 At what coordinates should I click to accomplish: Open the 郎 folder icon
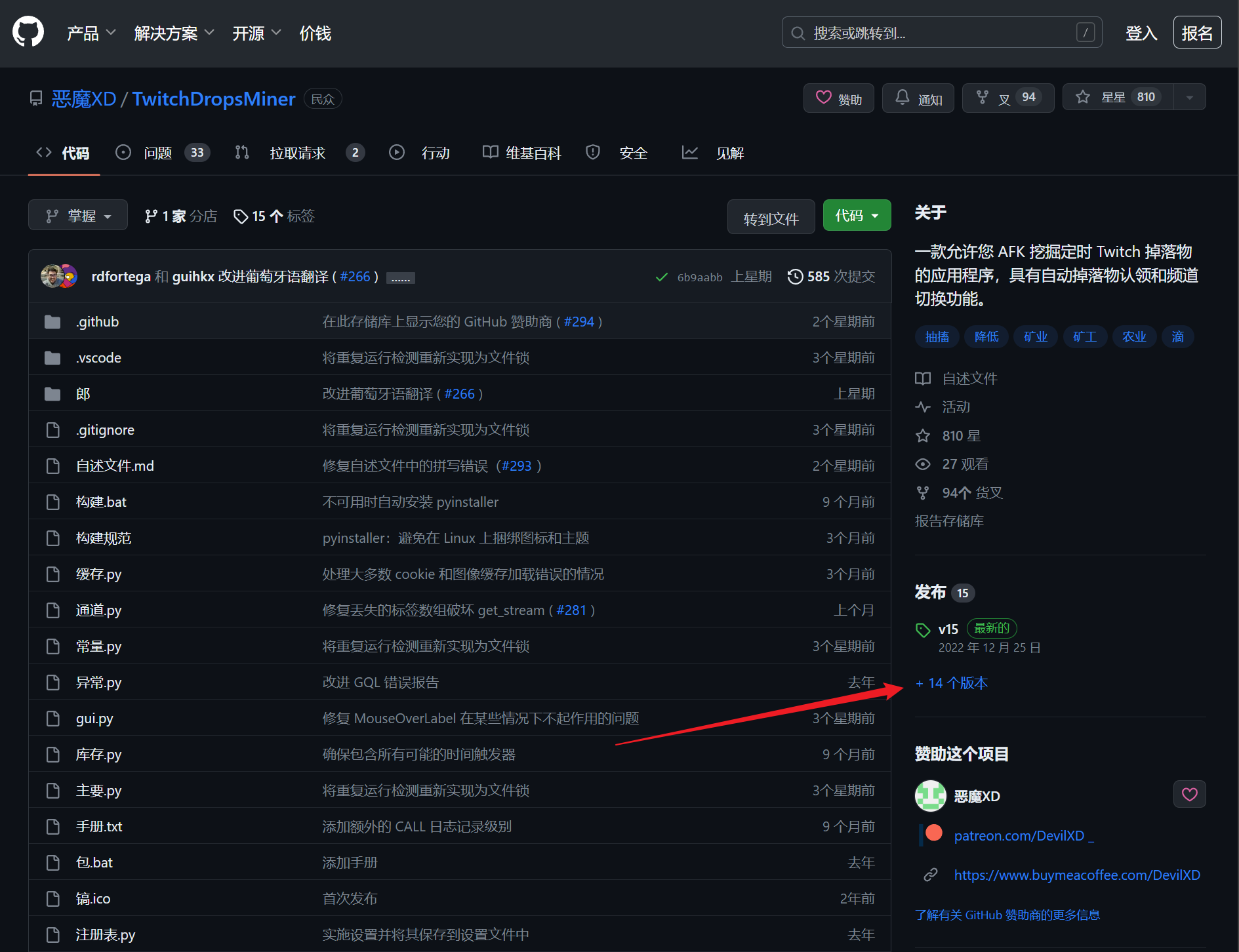point(52,393)
